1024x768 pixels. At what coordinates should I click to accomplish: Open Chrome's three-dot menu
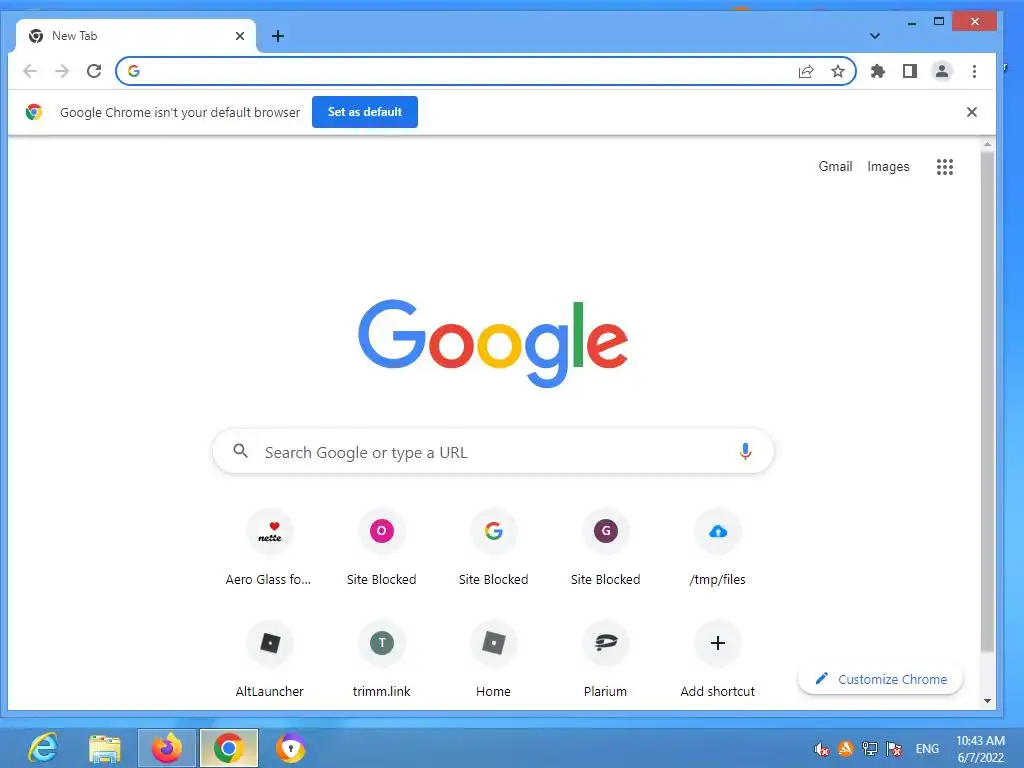click(x=974, y=71)
